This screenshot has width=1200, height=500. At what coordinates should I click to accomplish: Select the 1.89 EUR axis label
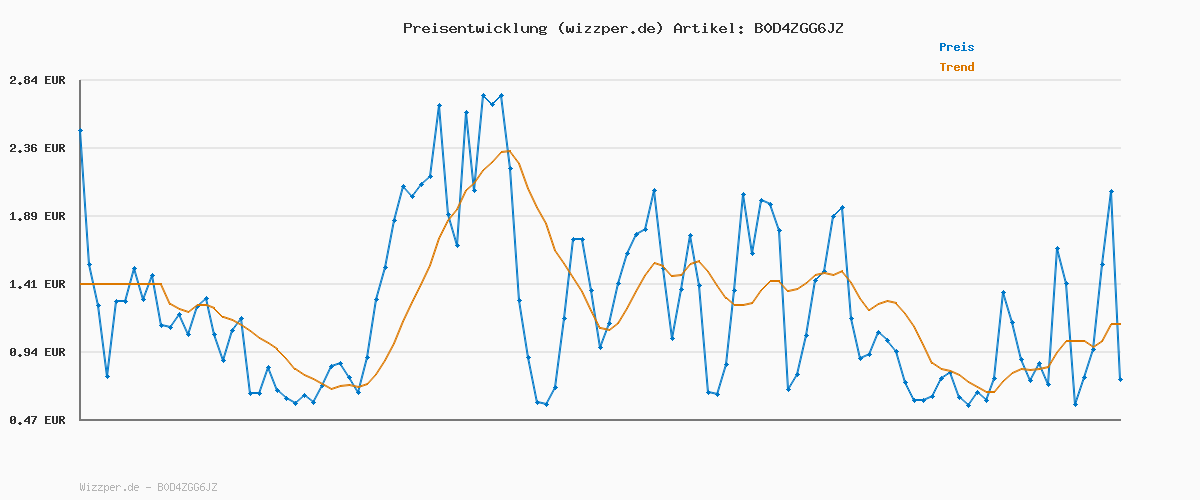tap(37, 216)
